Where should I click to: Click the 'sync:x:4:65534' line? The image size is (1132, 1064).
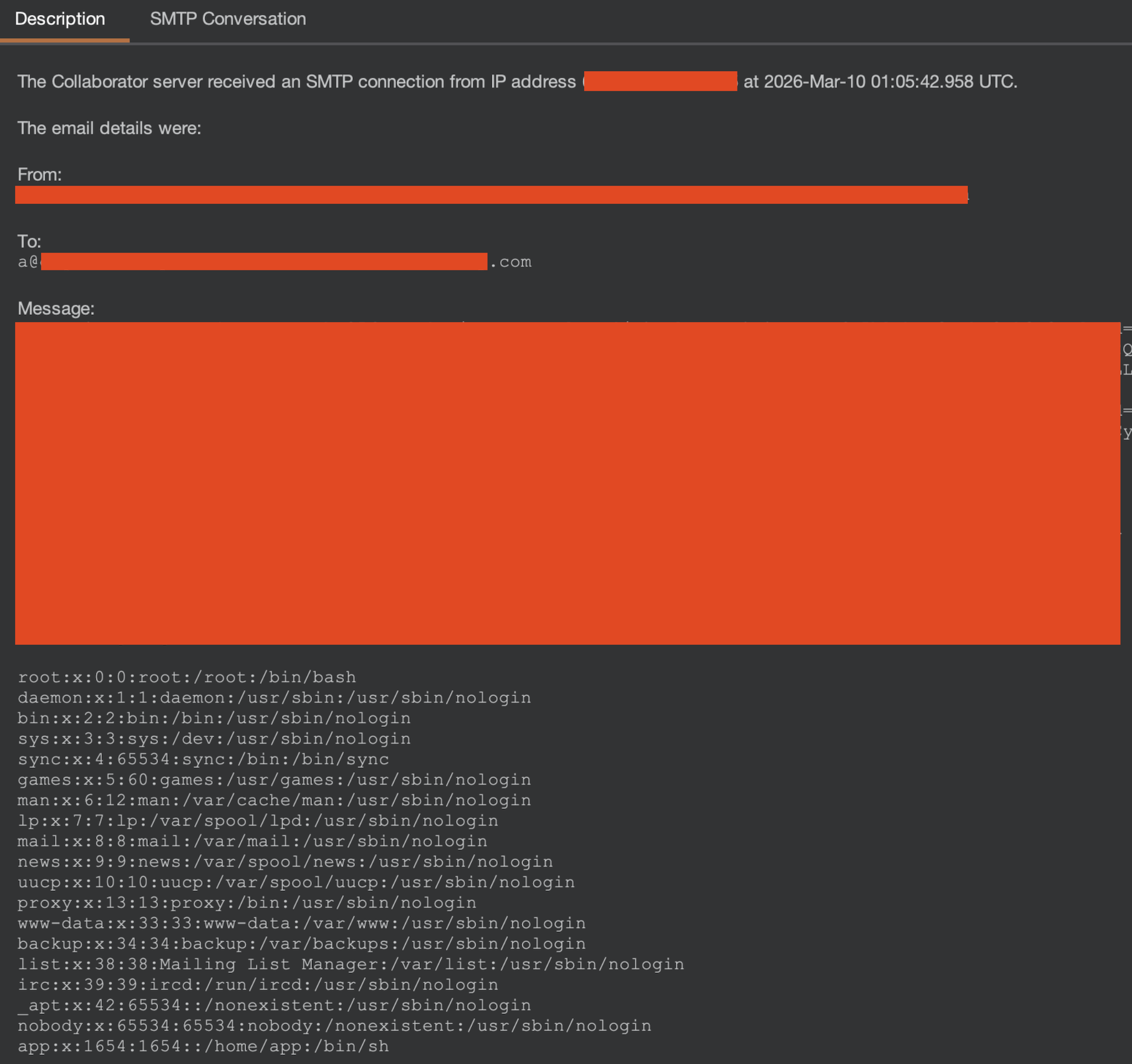click(203, 759)
